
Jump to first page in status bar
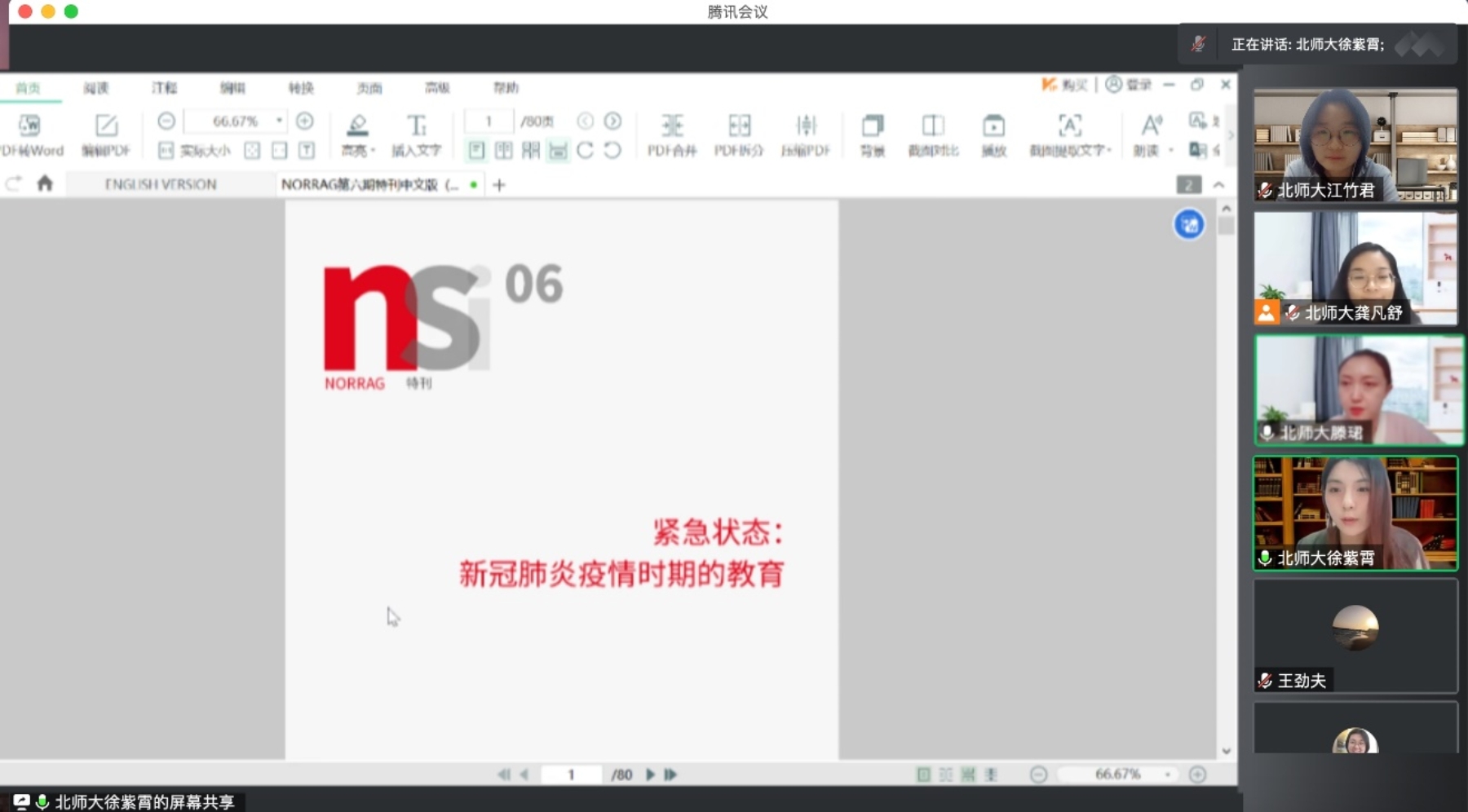[504, 774]
